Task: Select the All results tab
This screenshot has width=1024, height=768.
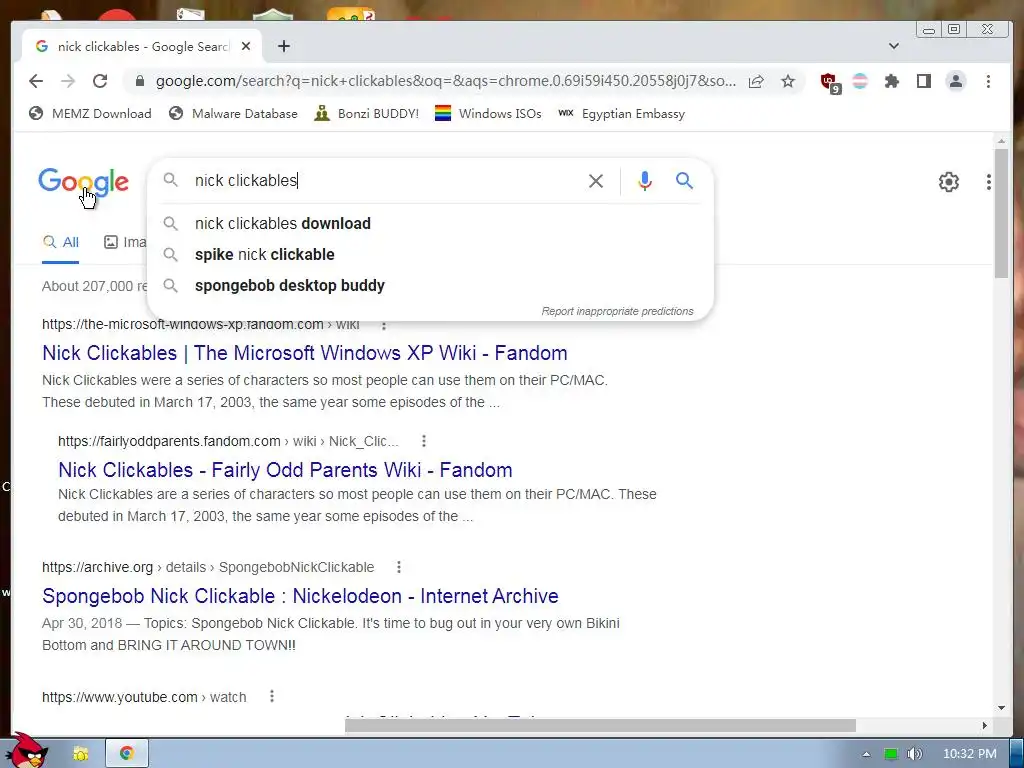Action: (61, 242)
